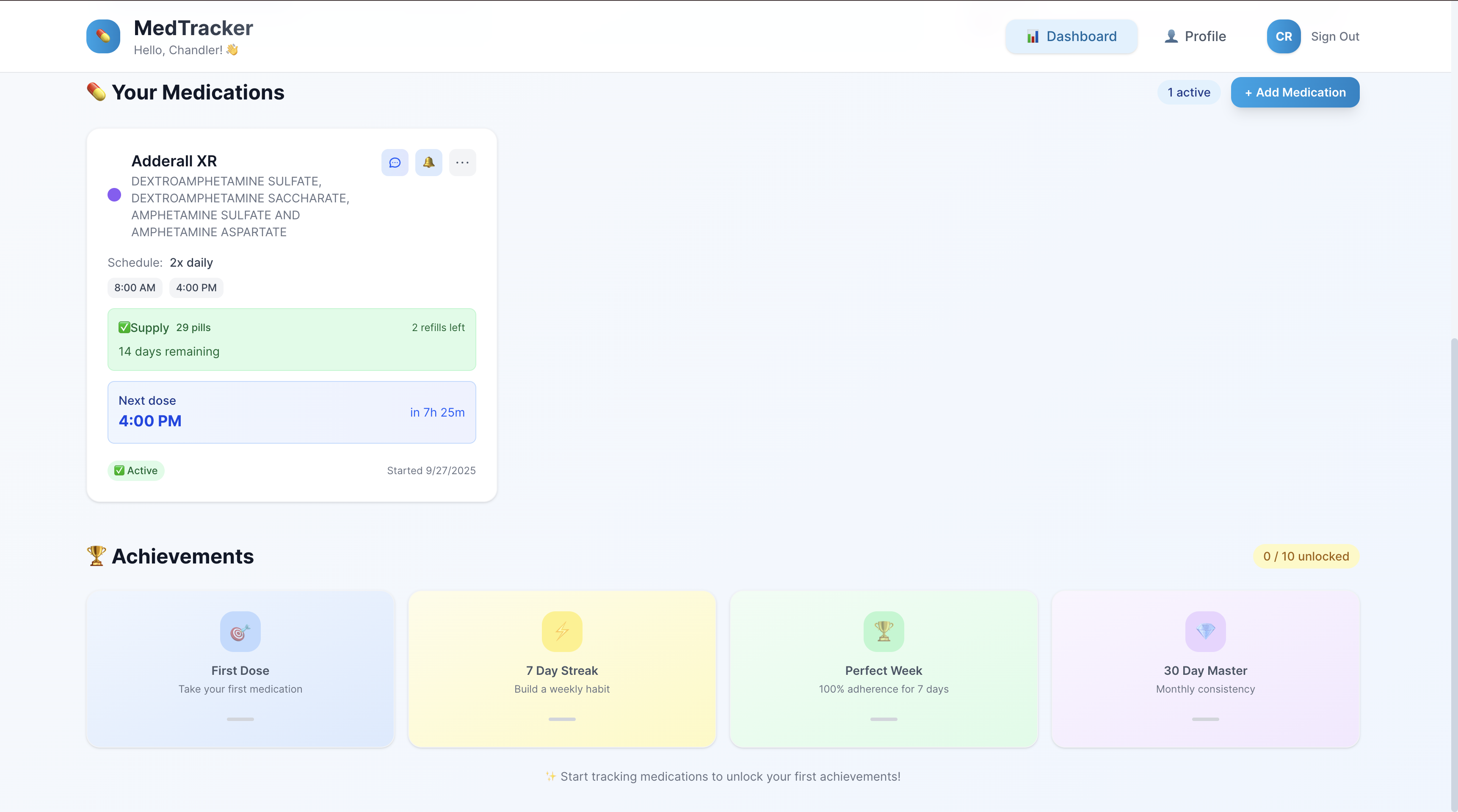Open the Adderall XR notes chat icon
Screen dimensions: 1458x812
395,163
